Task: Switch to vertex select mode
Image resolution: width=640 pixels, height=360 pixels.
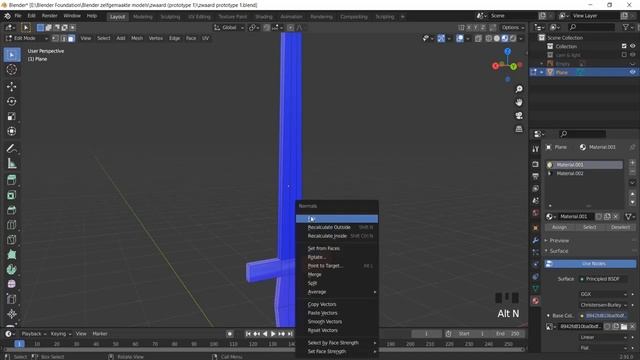Action: click(55, 38)
